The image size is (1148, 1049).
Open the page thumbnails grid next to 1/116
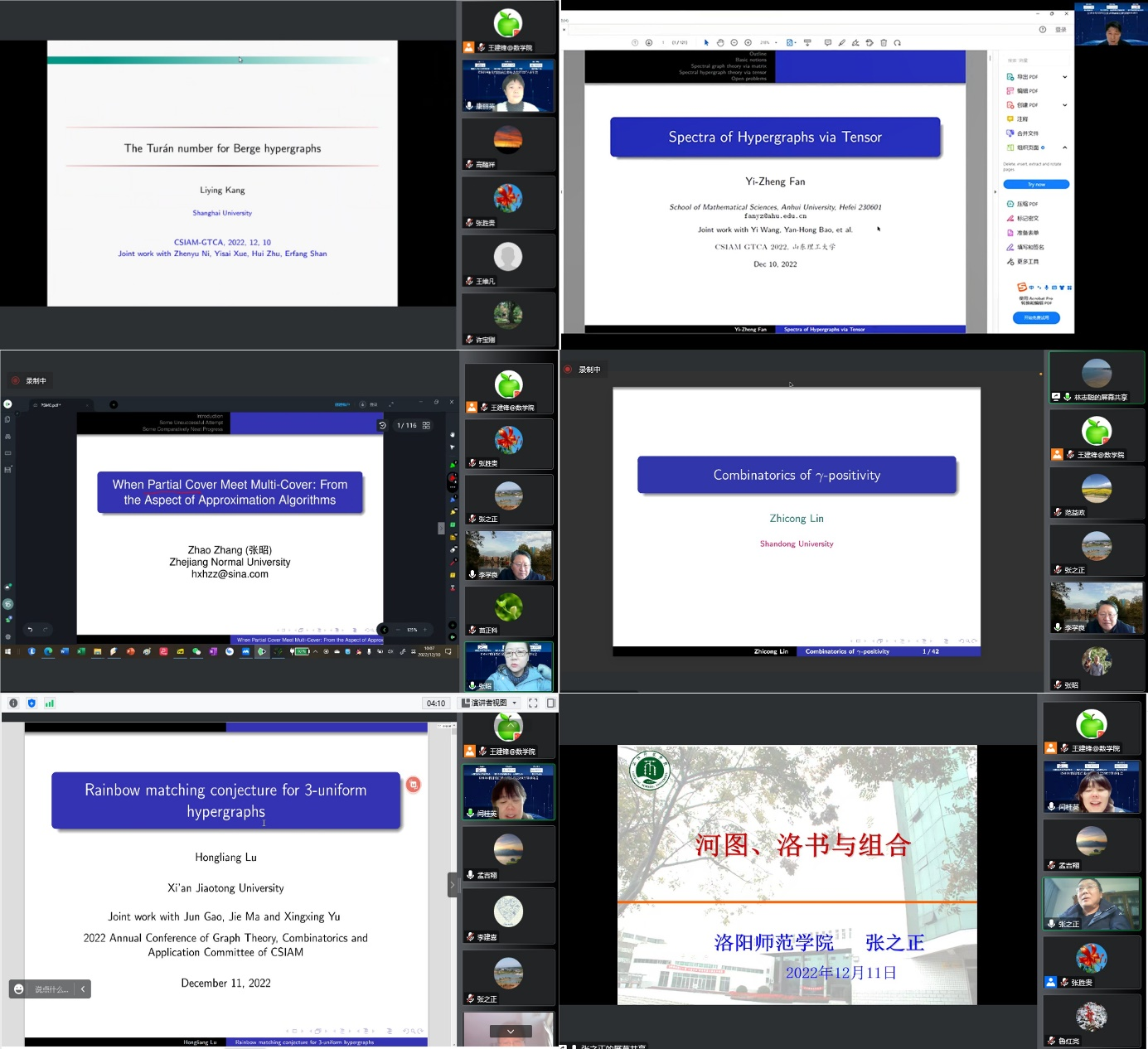tap(426, 425)
